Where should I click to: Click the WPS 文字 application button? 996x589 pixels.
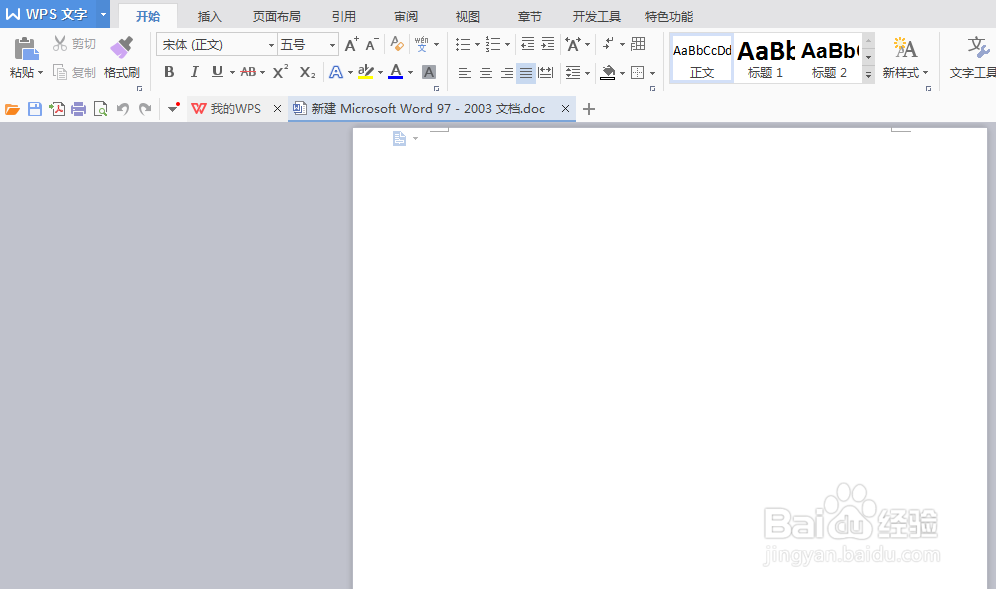pos(47,14)
